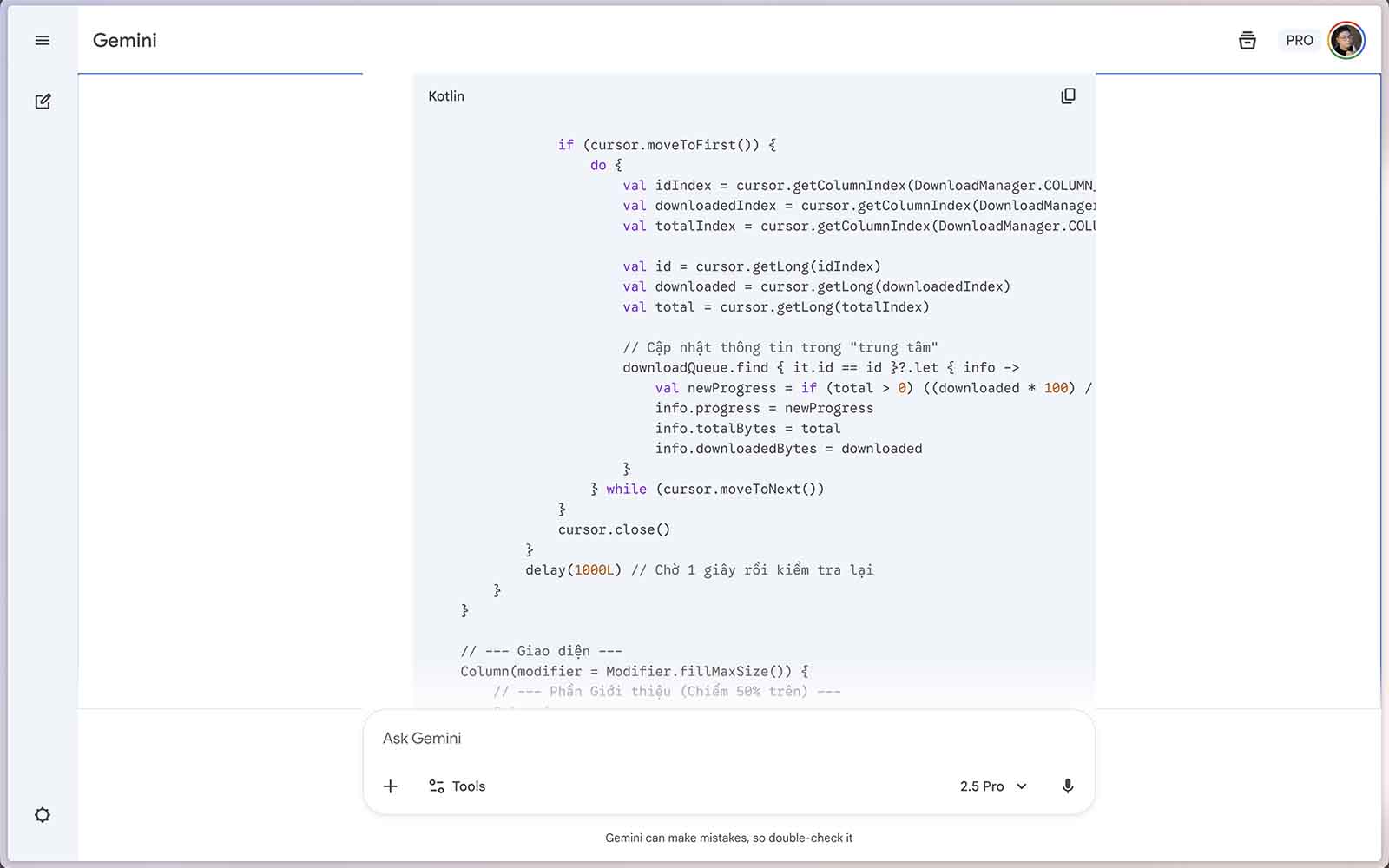Viewport: 1389px width, 868px height.
Task: Open the main menu hamburger icon
Action: click(42, 41)
